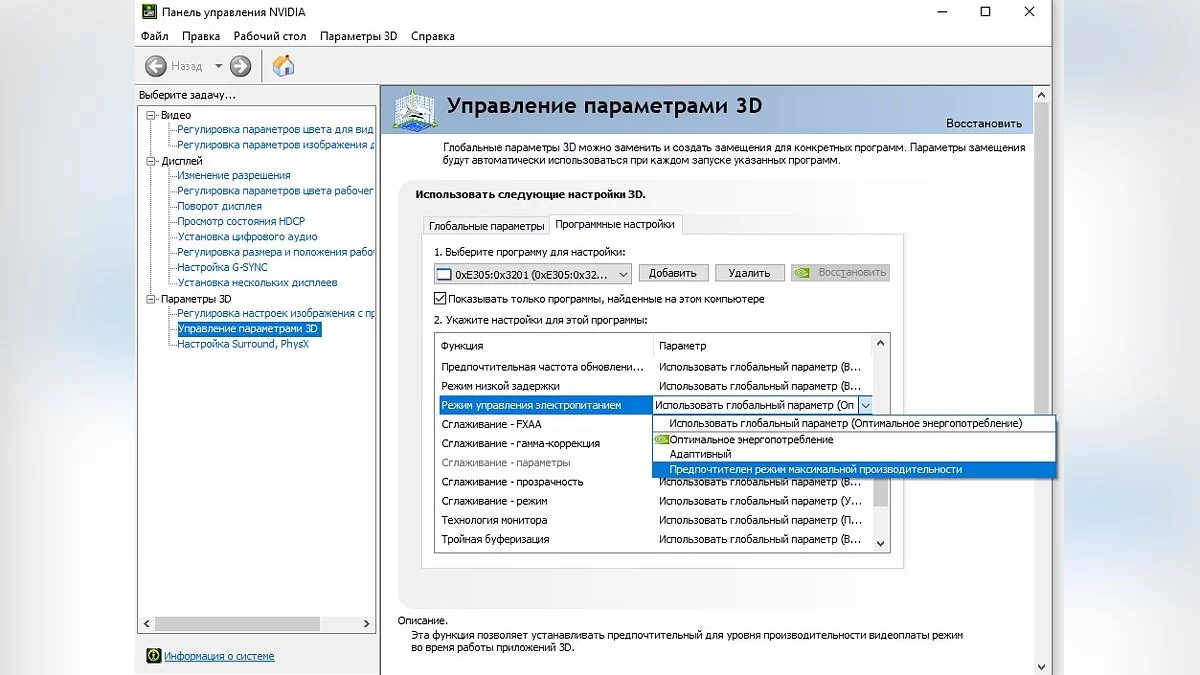Select Предпочтительная частота обновления row

(x=654, y=367)
